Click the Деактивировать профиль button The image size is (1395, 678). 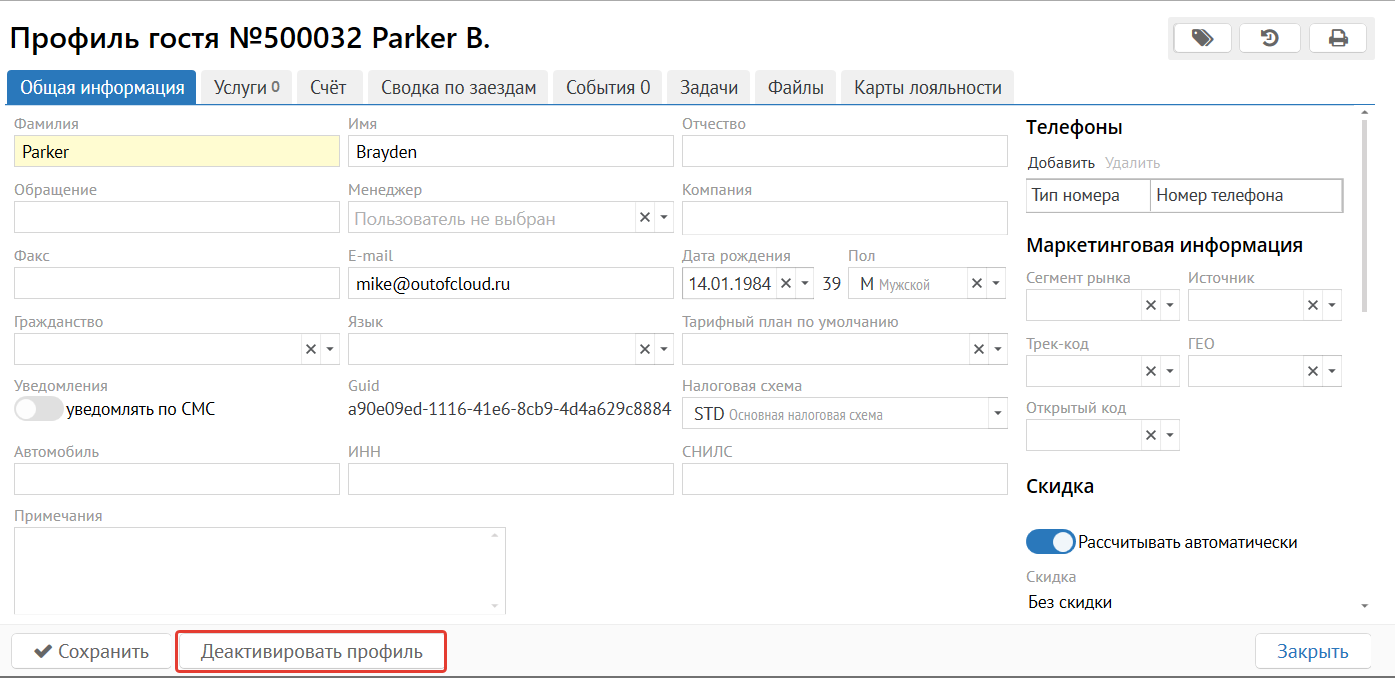[311, 652]
